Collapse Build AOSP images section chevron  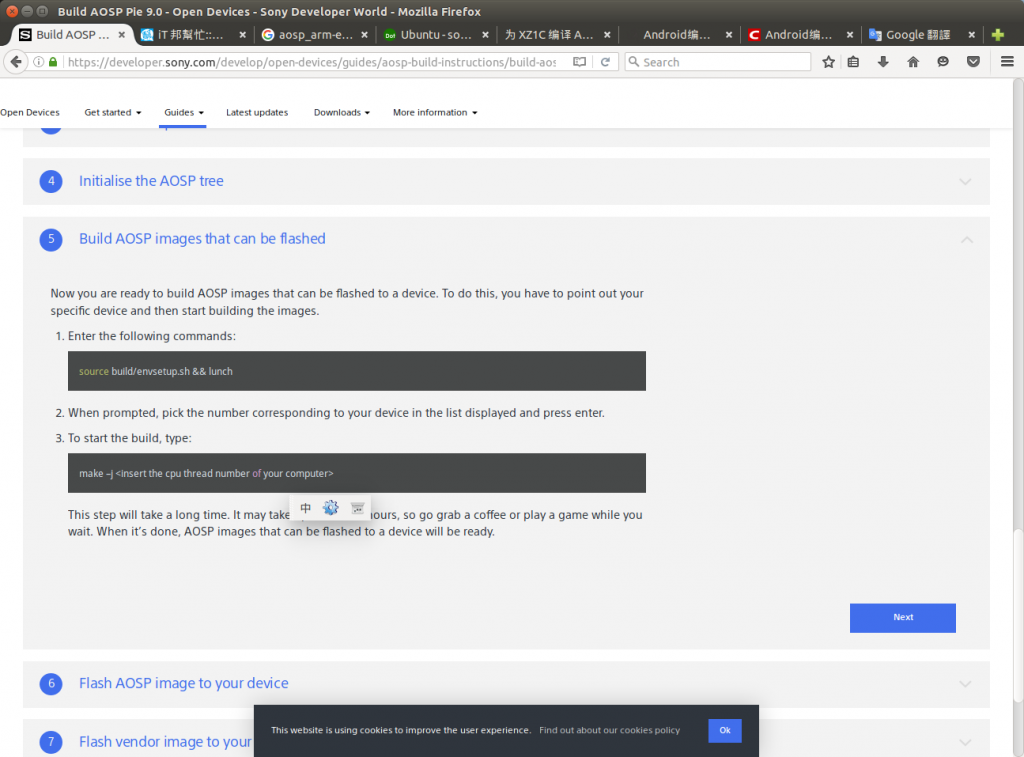pos(967,240)
